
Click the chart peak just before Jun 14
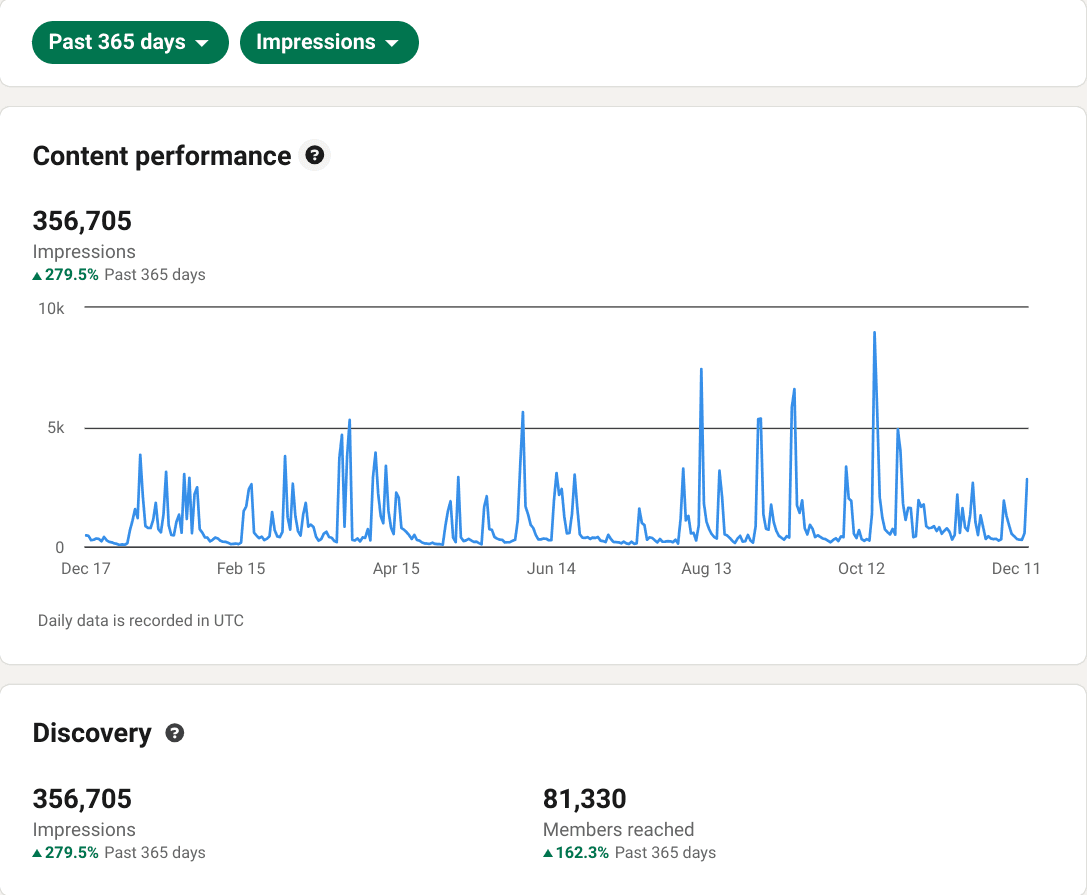coord(523,414)
